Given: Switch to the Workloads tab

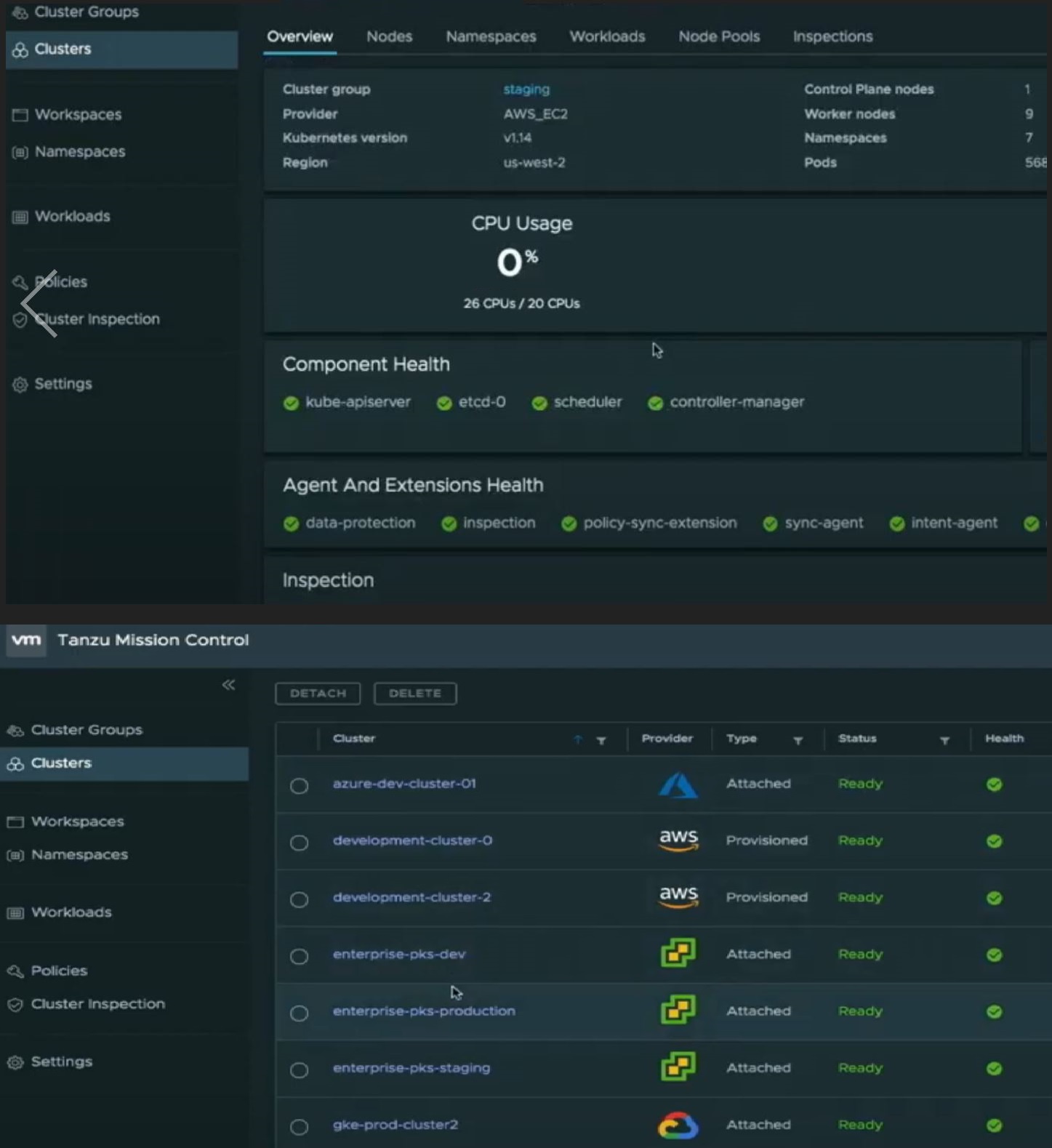Looking at the screenshot, I should [x=607, y=36].
